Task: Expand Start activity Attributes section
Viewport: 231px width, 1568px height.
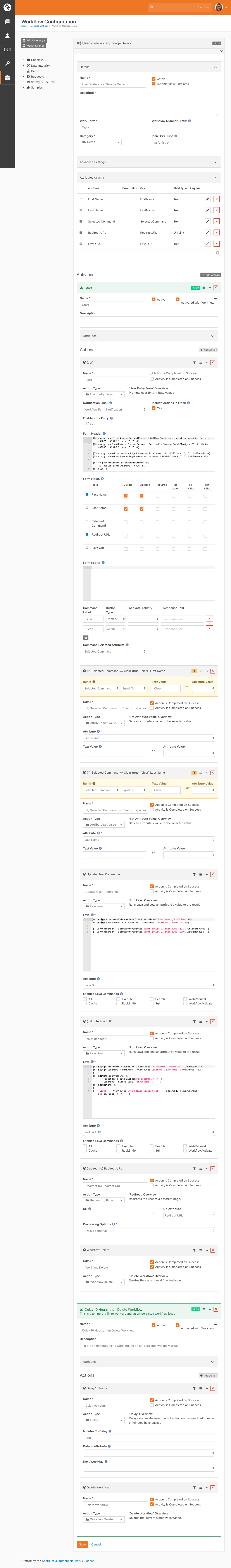Action: tap(212, 336)
